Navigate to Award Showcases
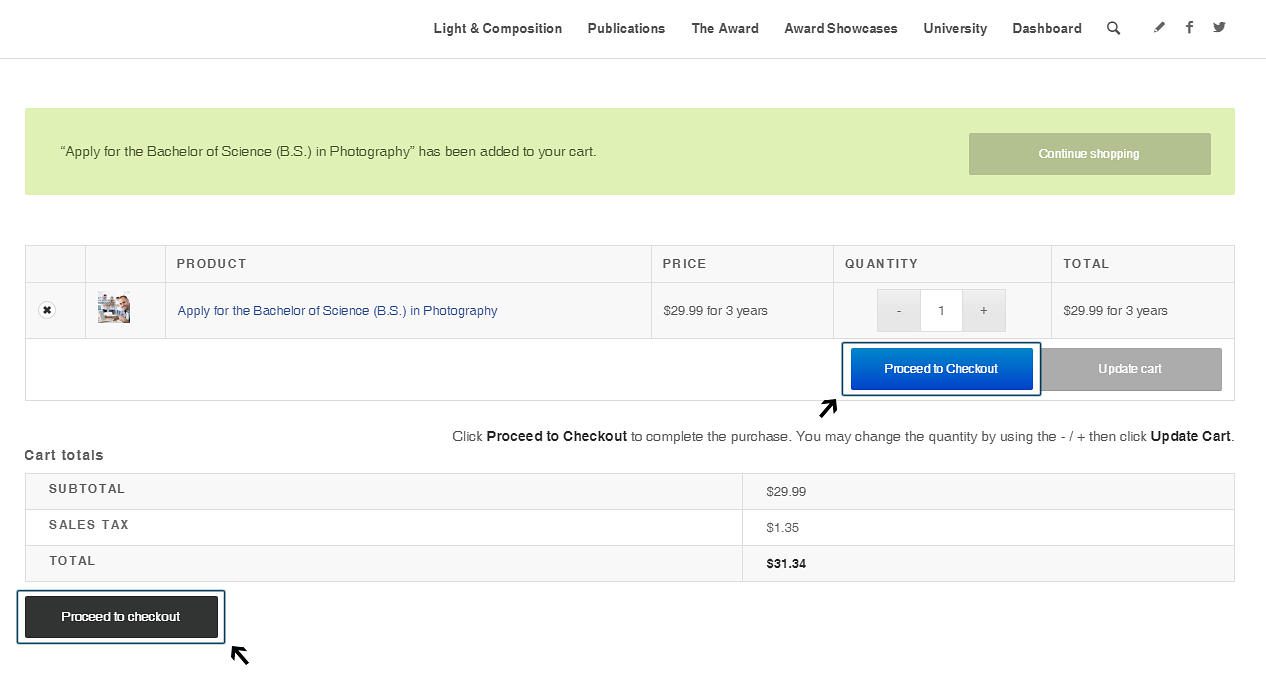 tap(841, 28)
